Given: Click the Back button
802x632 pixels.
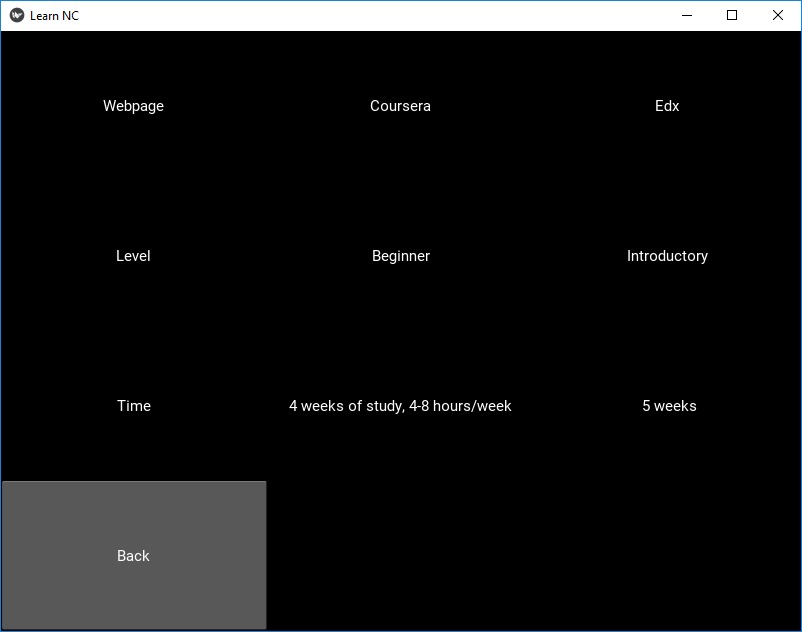Looking at the screenshot, I should tap(134, 555).
